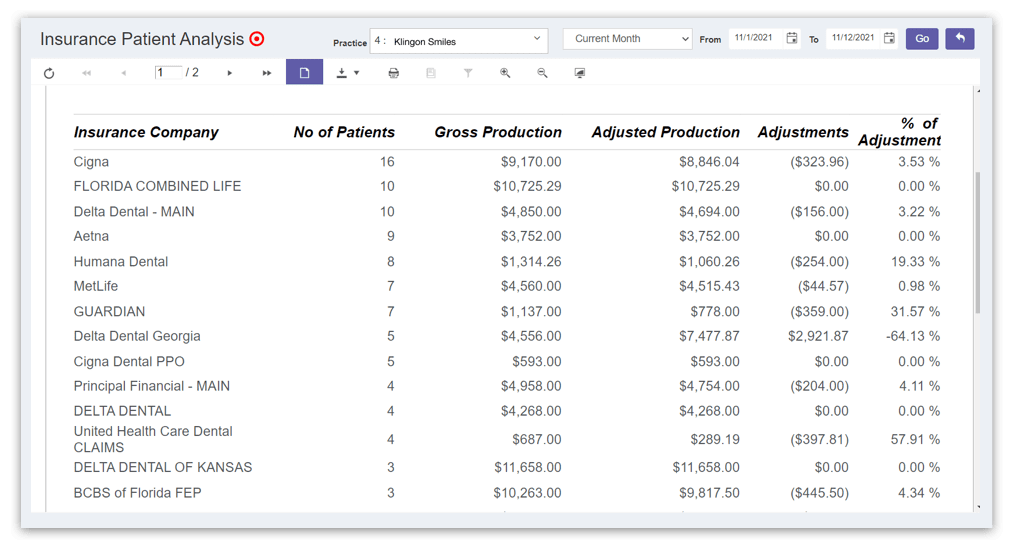Click the page number input box
Screen dimensions: 1015x552
pyautogui.click(x=168, y=72)
